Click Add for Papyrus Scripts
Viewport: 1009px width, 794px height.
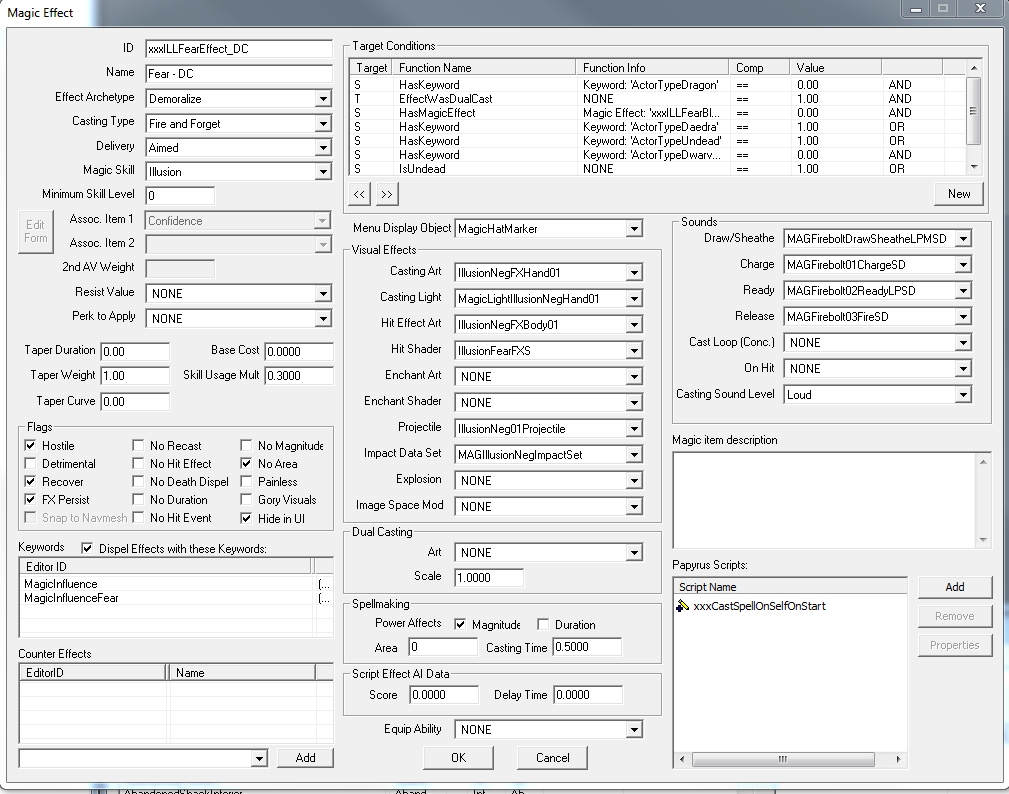[954, 587]
